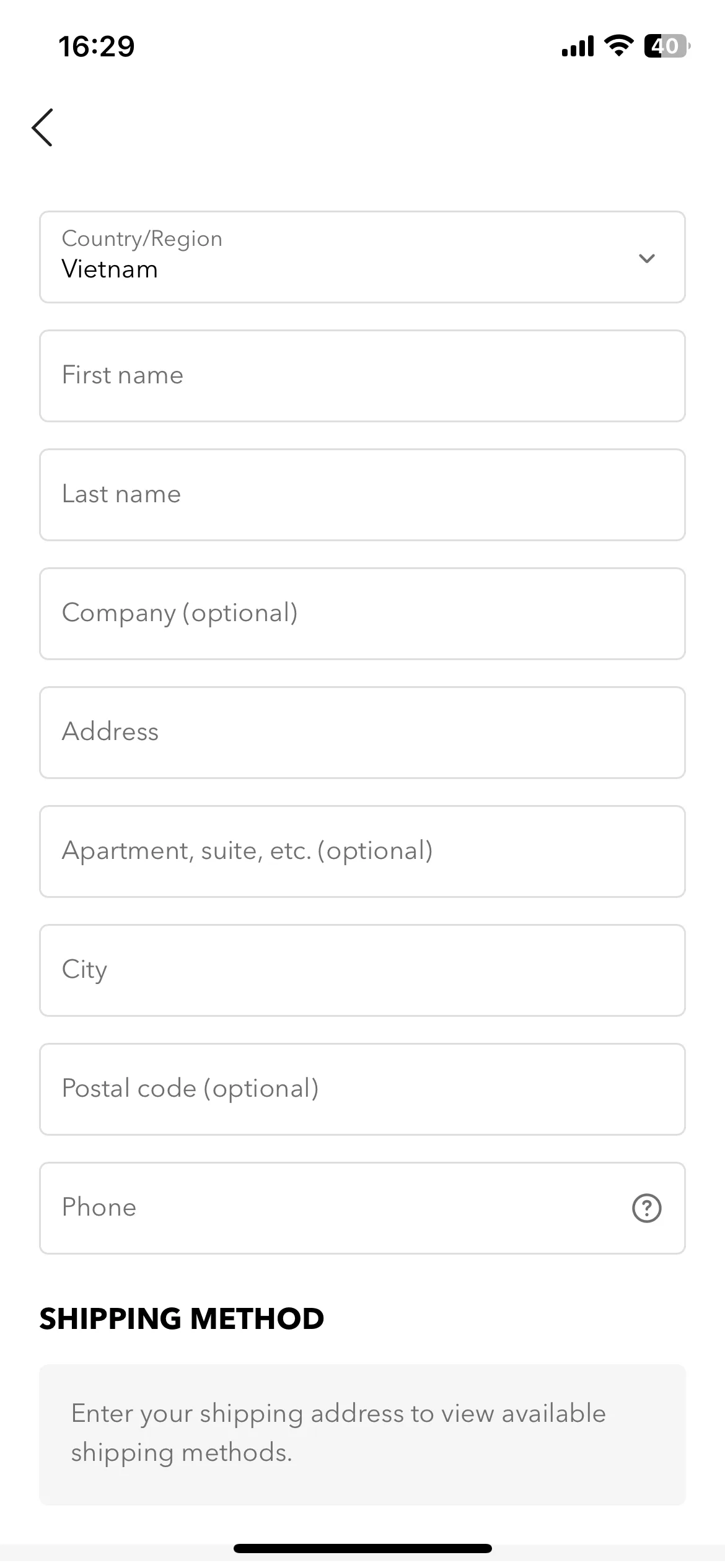The width and height of the screenshot is (725, 1568).
Task: Expand the Country/Region chevron
Action: [x=646, y=258]
